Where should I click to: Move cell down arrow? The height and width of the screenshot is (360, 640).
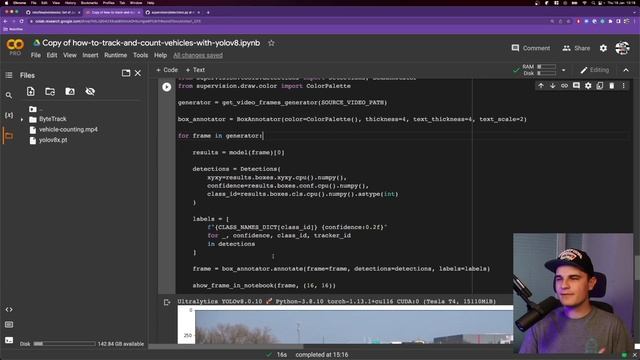[x=553, y=86]
